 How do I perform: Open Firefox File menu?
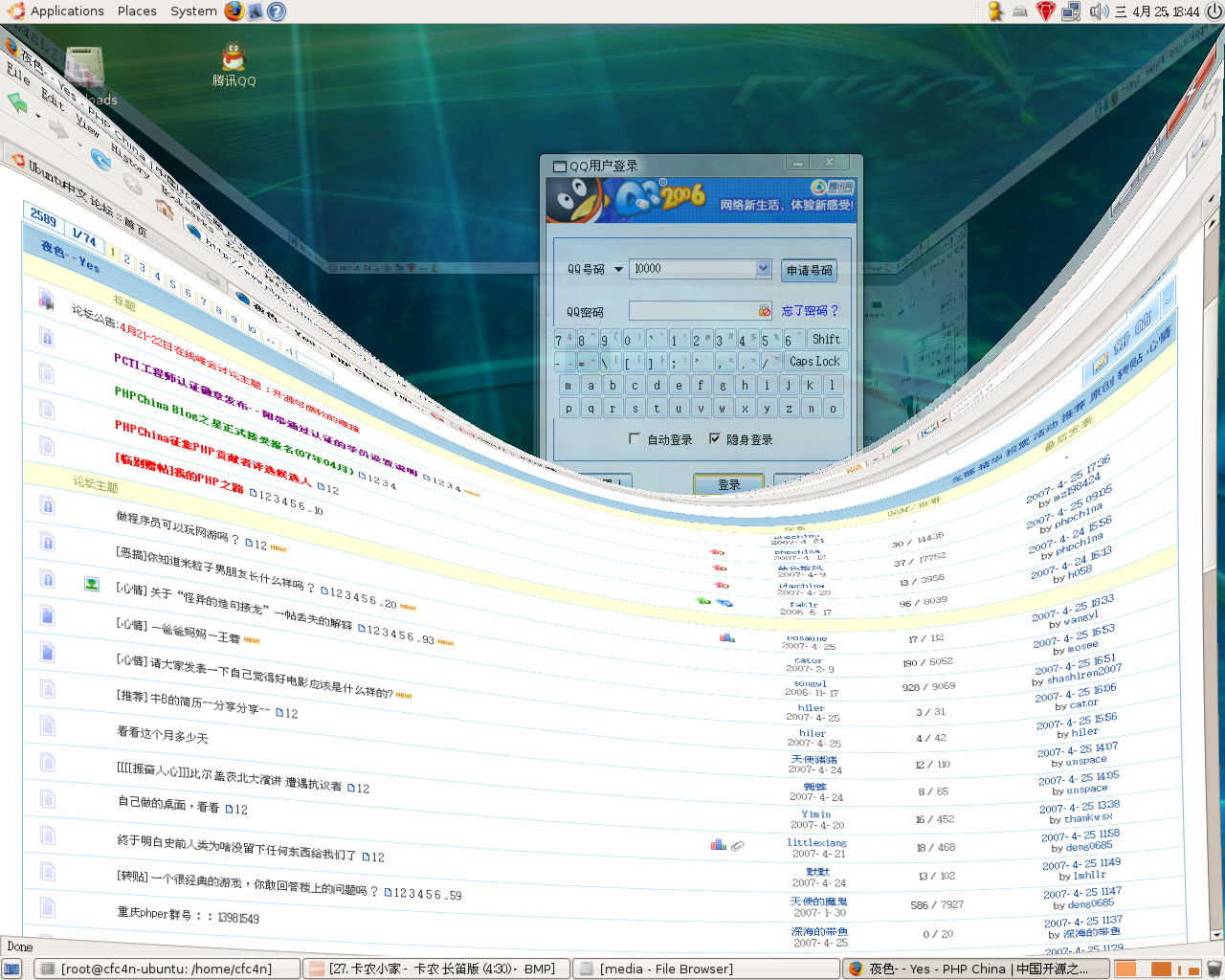[x=18, y=72]
